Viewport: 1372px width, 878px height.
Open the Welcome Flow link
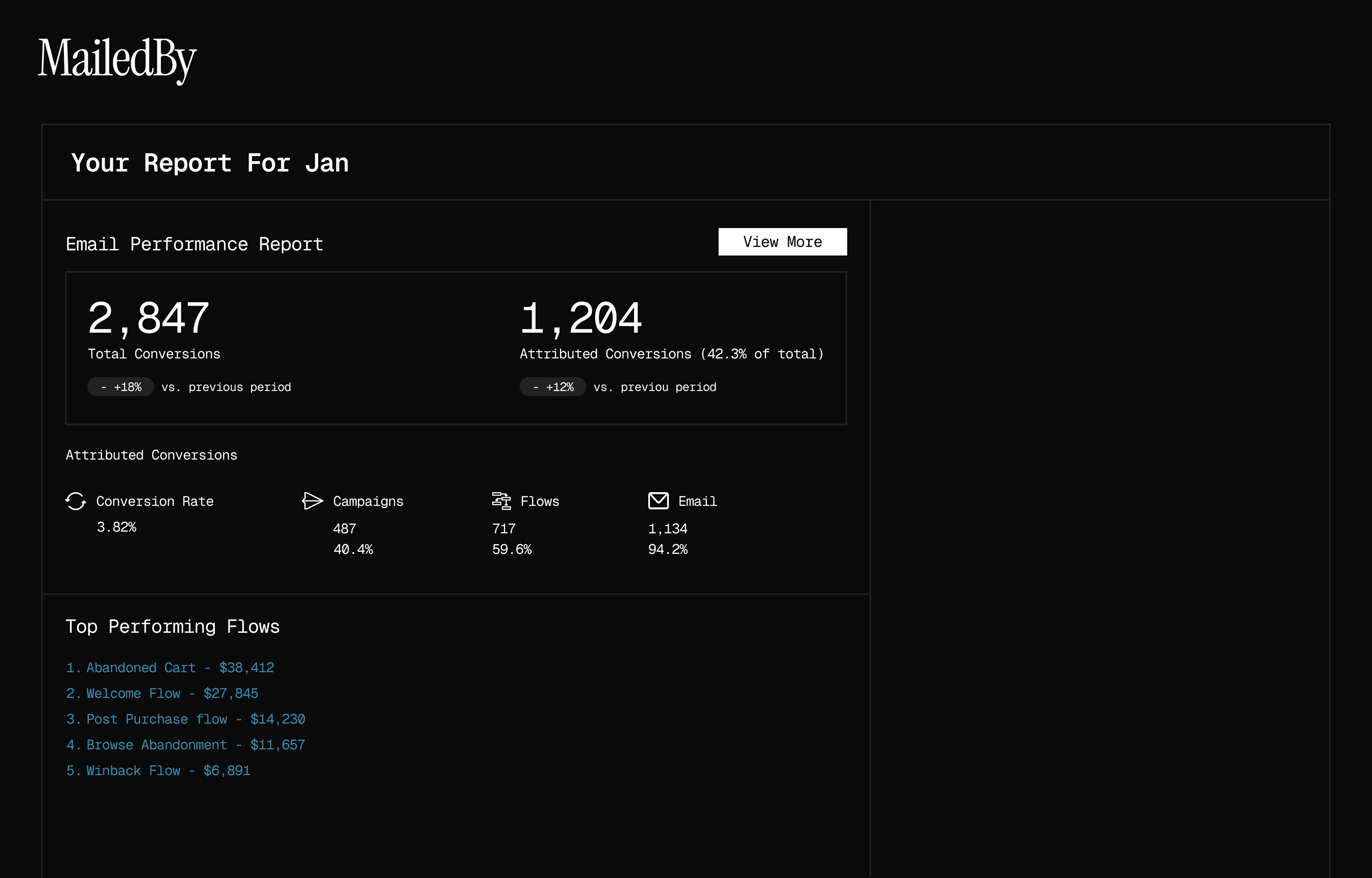click(x=162, y=693)
